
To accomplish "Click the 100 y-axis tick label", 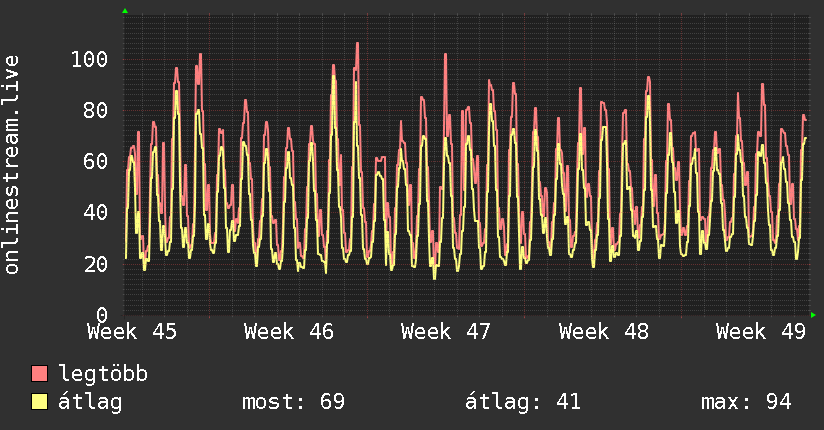I will pos(89,59).
